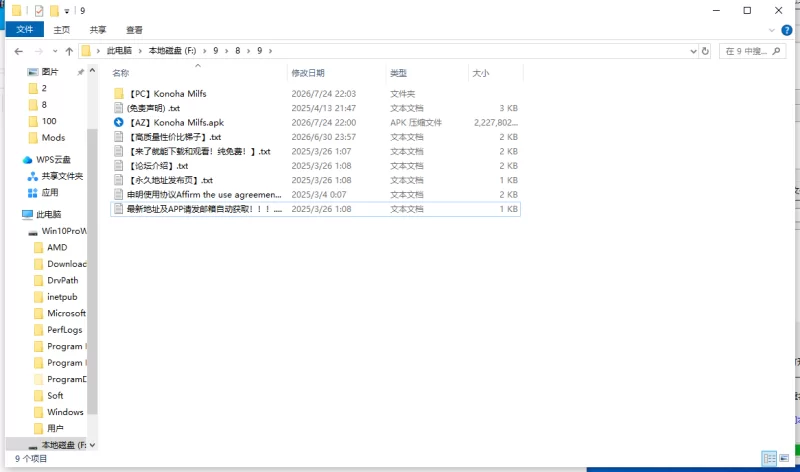Switch to large icons view in status bar
The image size is (800, 472).
tap(784, 458)
